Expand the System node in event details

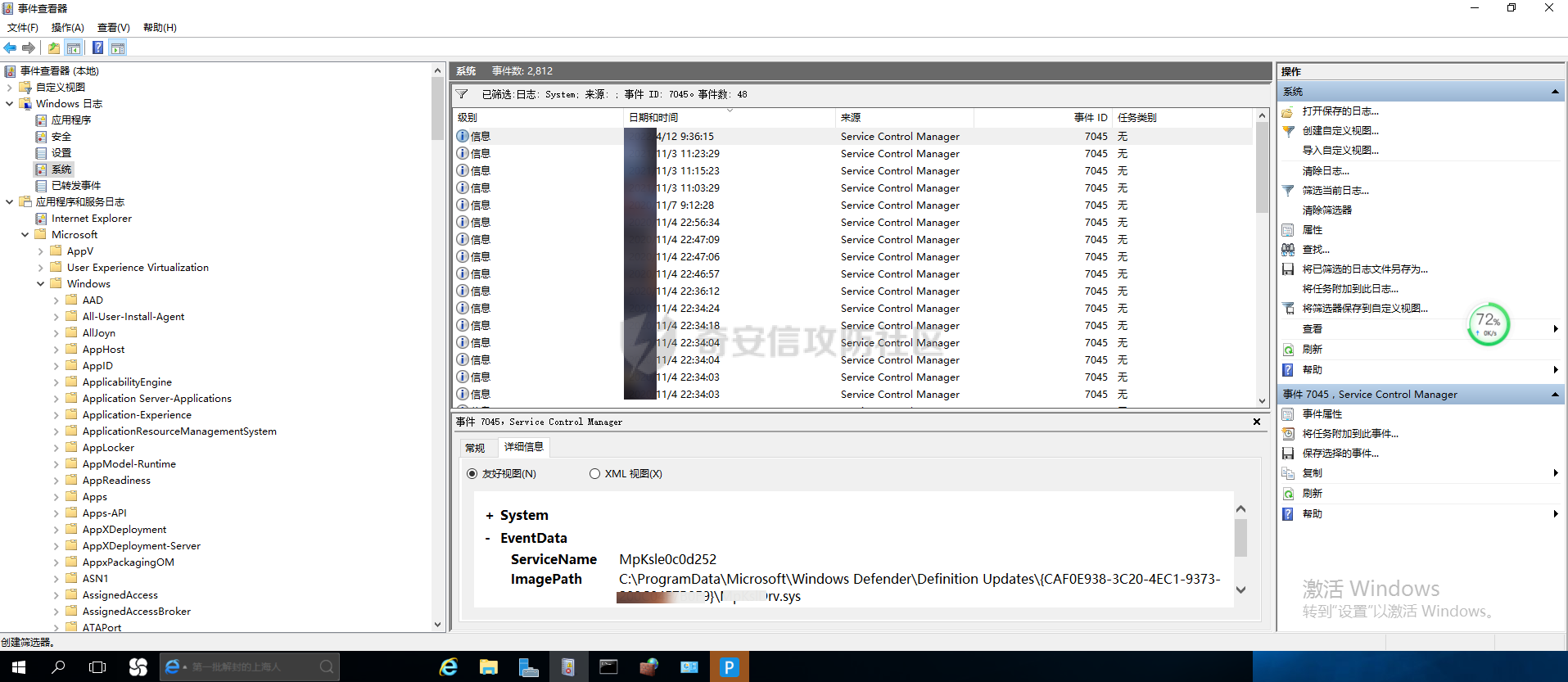[490, 516]
